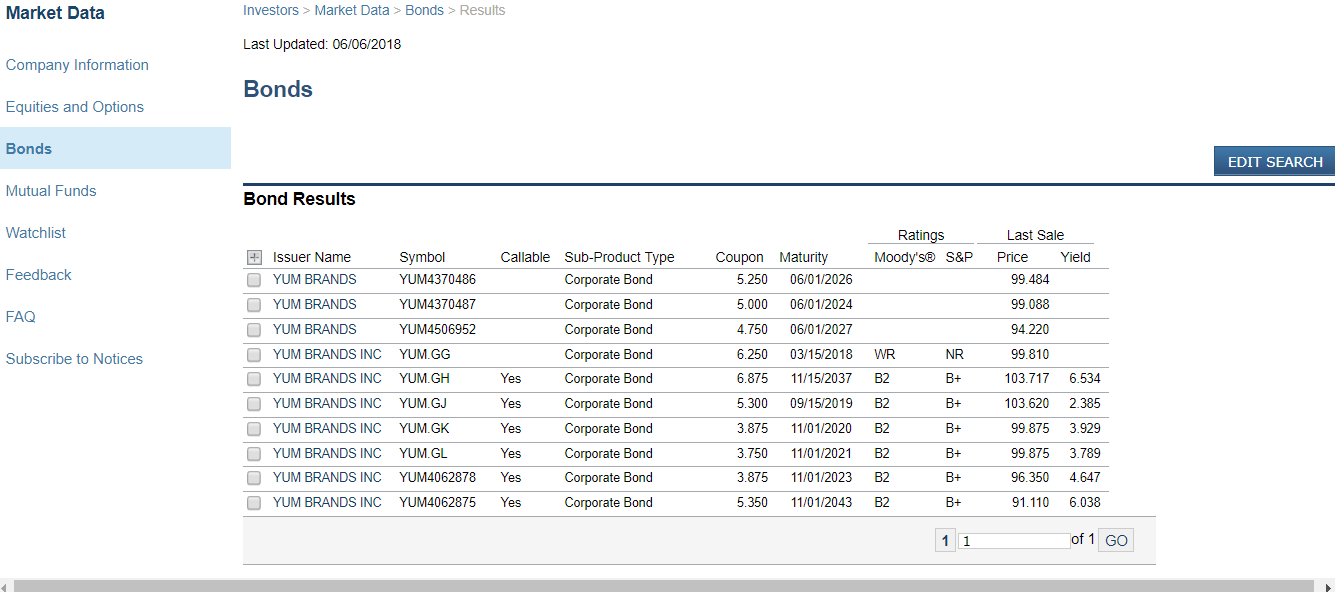Image resolution: width=1335 pixels, height=592 pixels.
Task: Open the Watchlist page
Action: pyautogui.click(x=36, y=233)
